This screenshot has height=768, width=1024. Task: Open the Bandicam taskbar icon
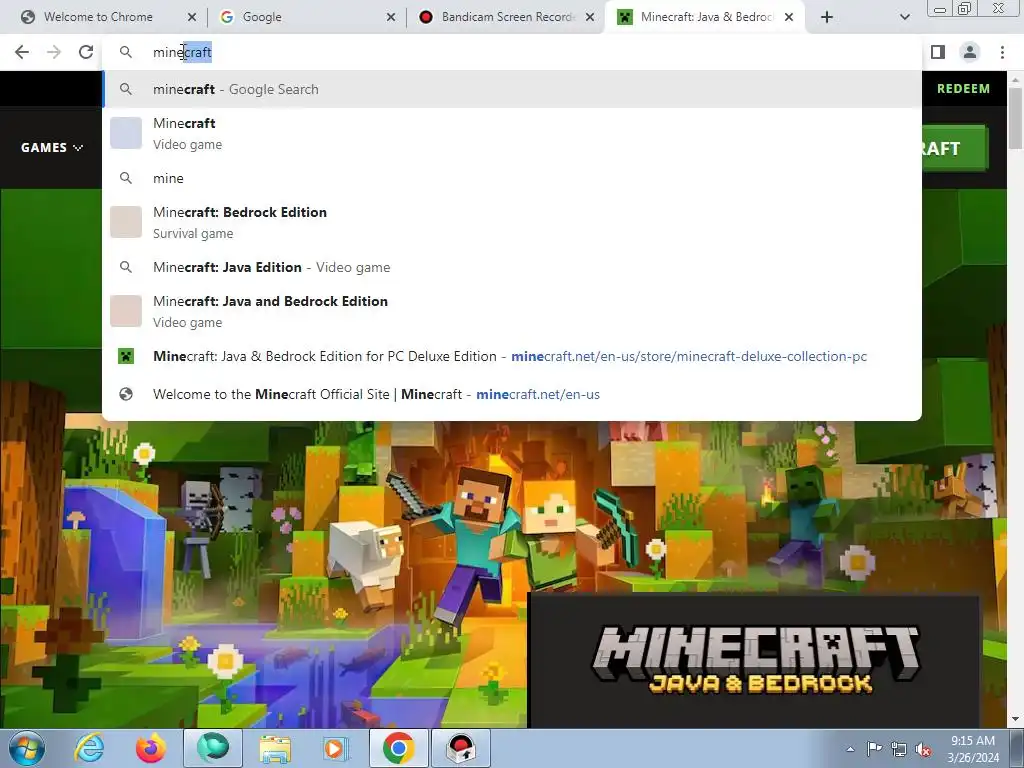461,748
